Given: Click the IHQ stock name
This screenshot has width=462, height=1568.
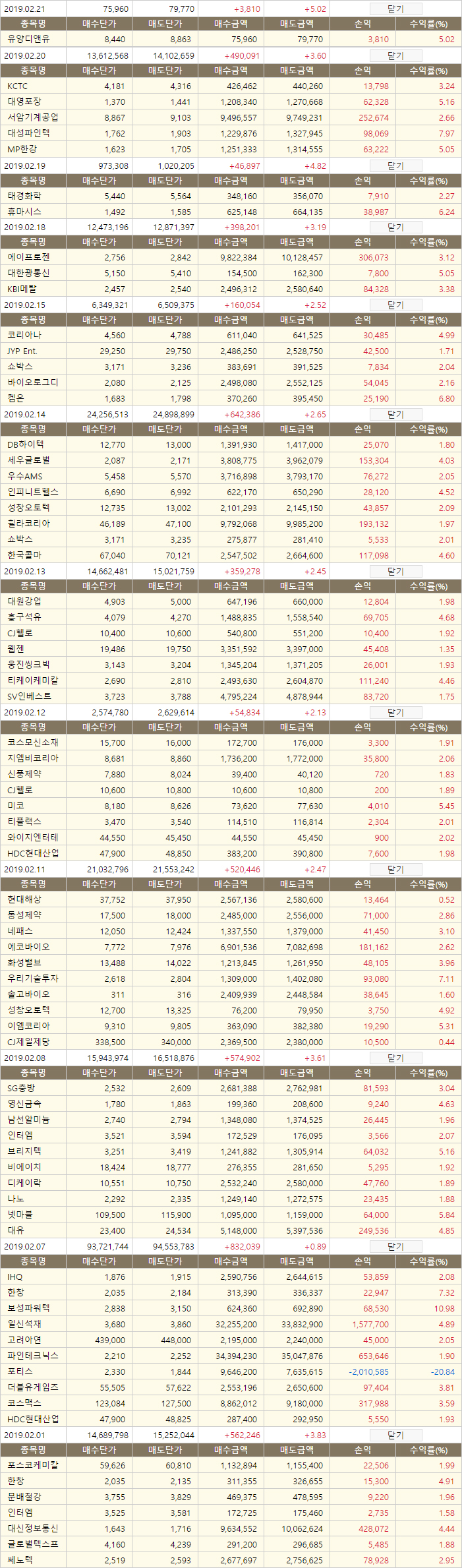Looking at the screenshot, I should [x=15, y=1277].
